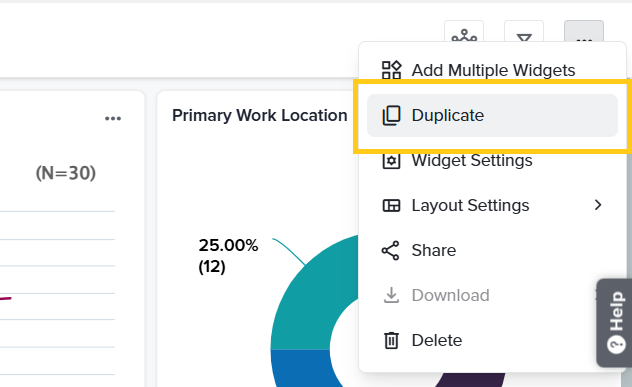This screenshot has width=632, height=387.
Task: Click the Primary Work Location widget title
Action: click(260, 116)
